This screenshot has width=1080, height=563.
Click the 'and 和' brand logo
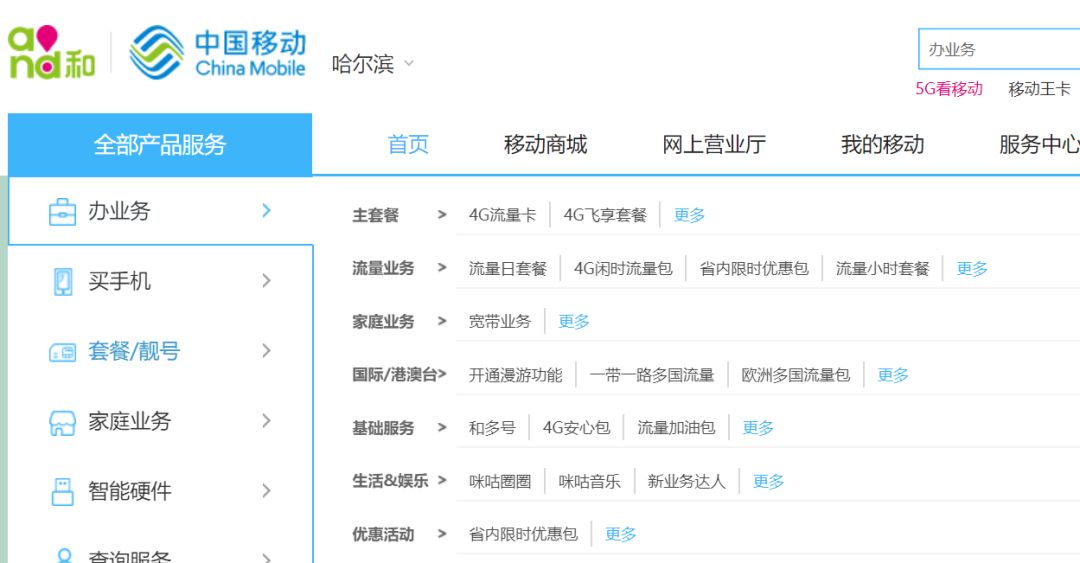[x=51, y=52]
